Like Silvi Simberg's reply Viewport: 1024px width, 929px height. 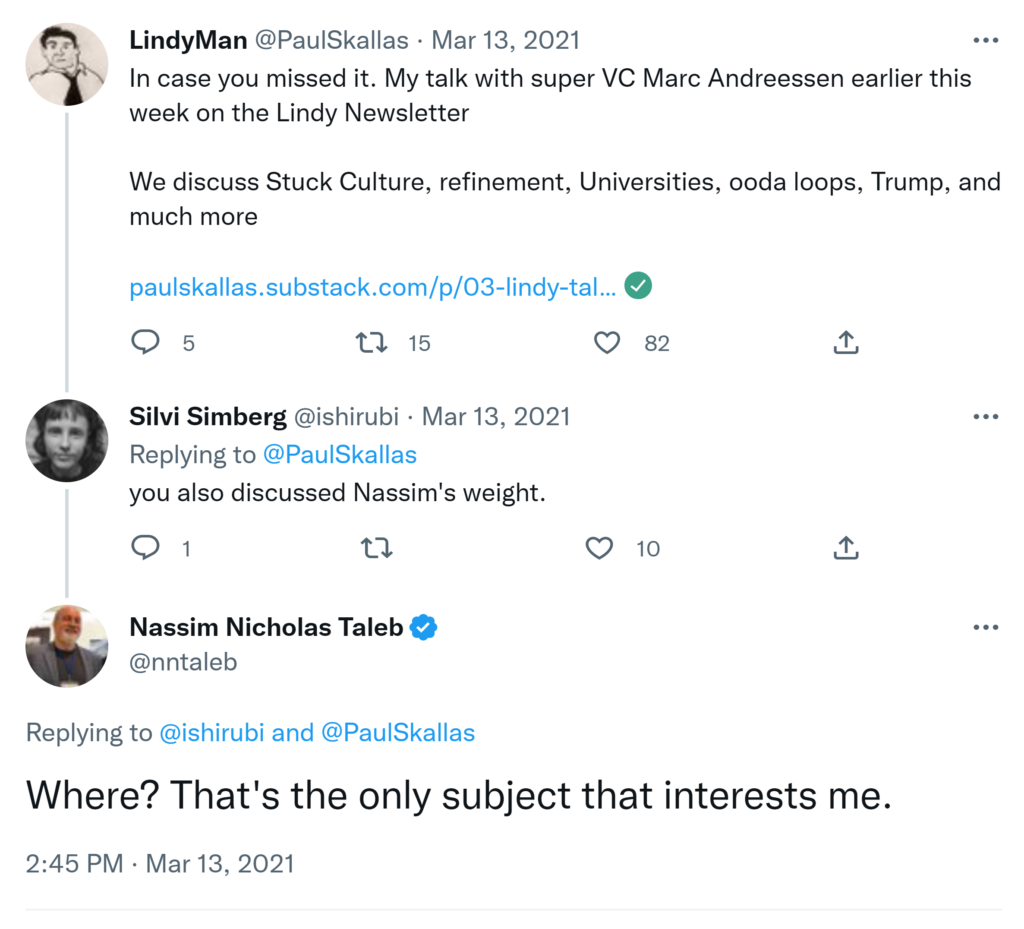click(x=599, y=548)
